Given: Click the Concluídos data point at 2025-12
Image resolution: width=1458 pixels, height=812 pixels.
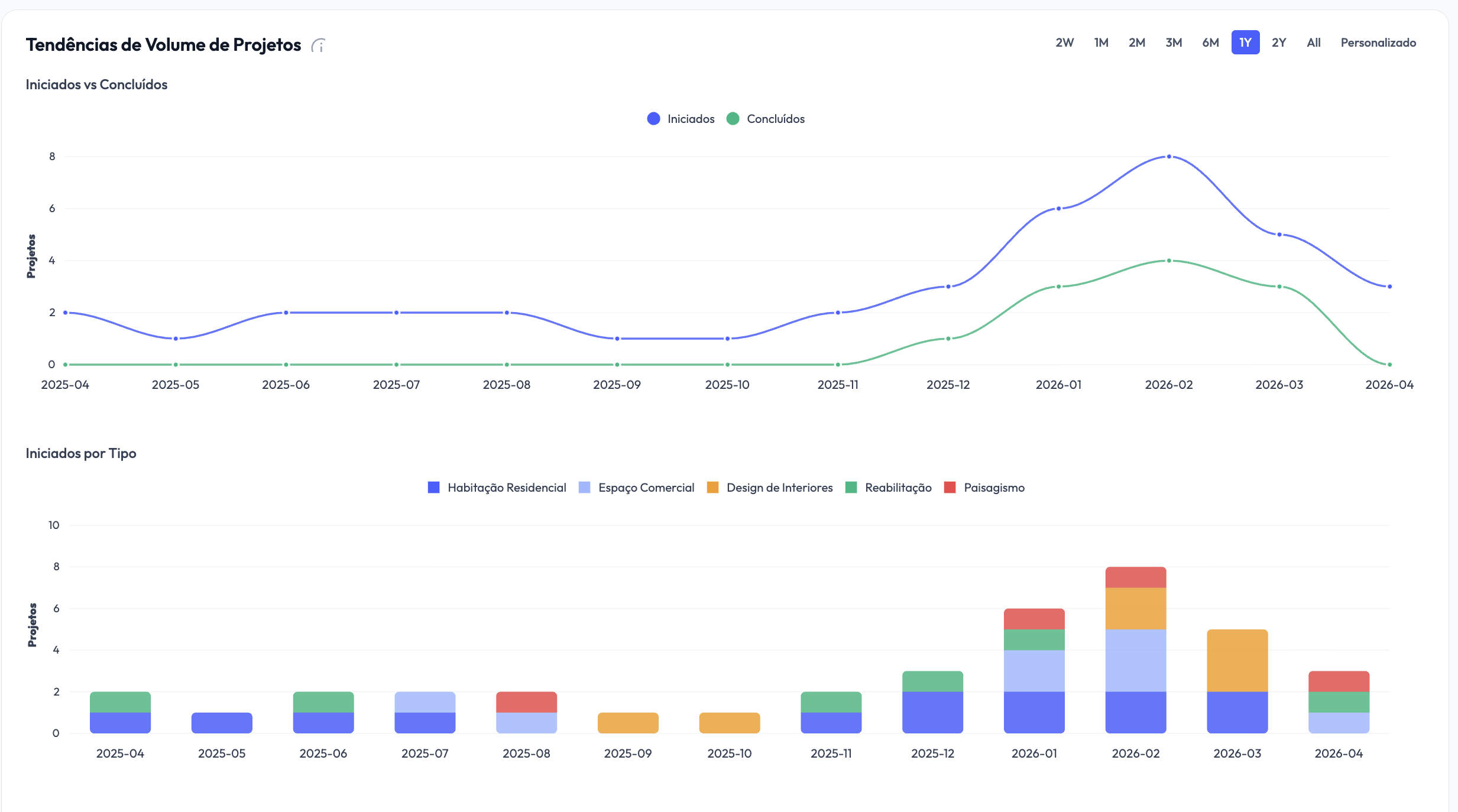Looking at the screenshot, I should 947,338.
